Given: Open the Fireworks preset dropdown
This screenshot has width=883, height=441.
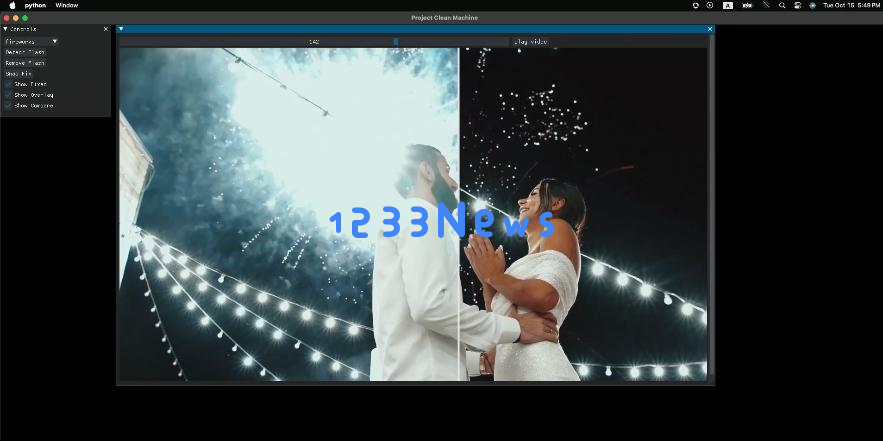Looking at the screenshot, I should click(32, 41).
